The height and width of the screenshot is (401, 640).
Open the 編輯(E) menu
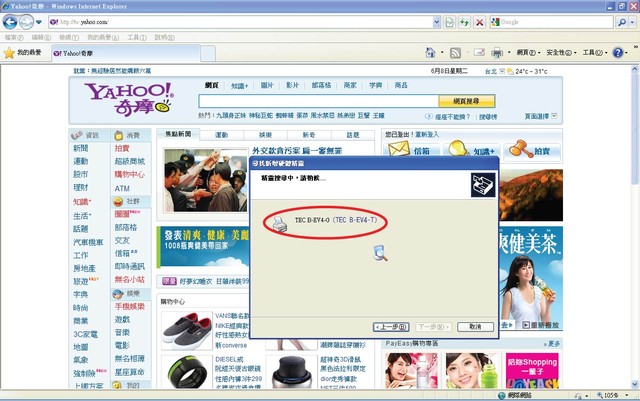pos(41,38)
